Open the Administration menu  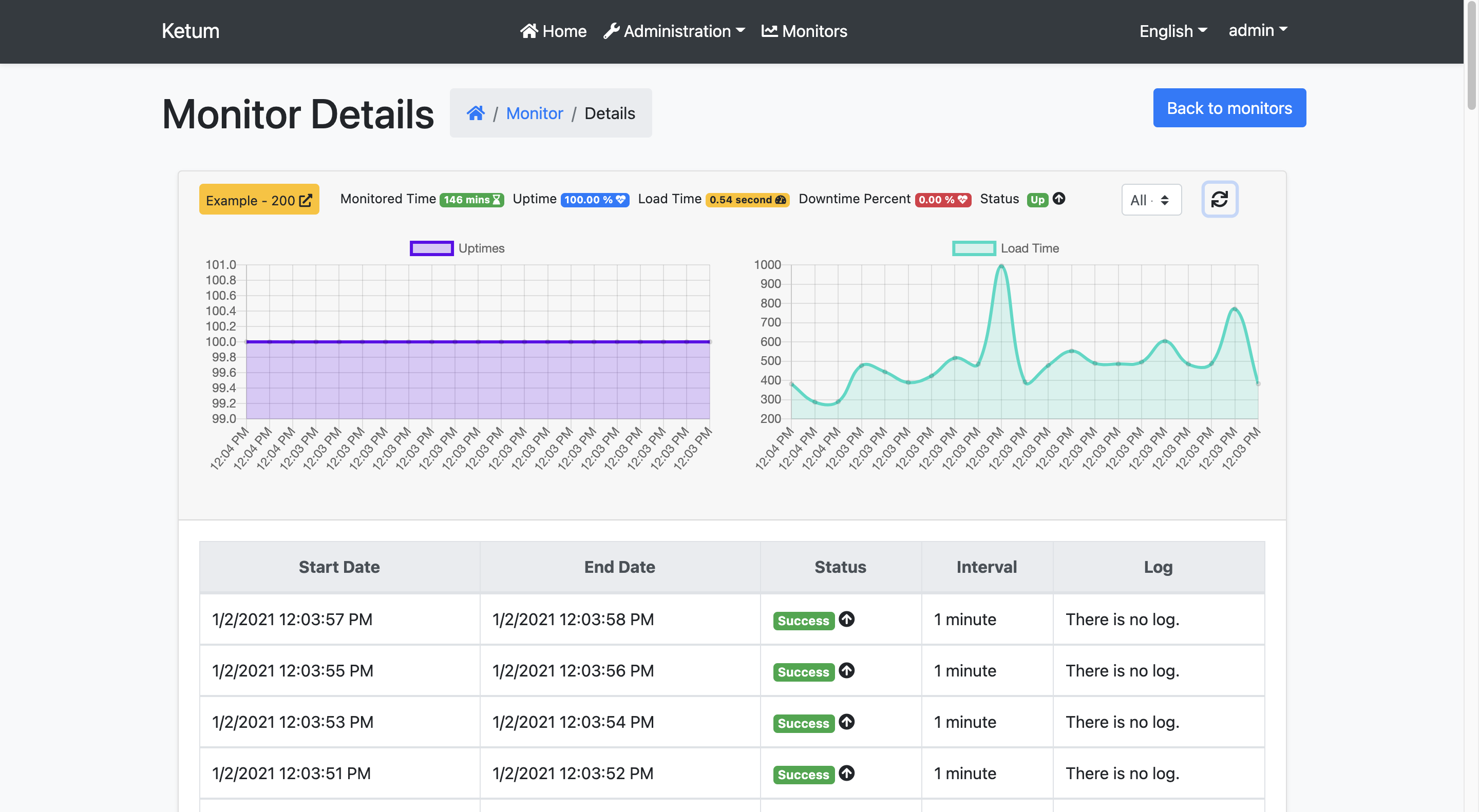point(675,31)
